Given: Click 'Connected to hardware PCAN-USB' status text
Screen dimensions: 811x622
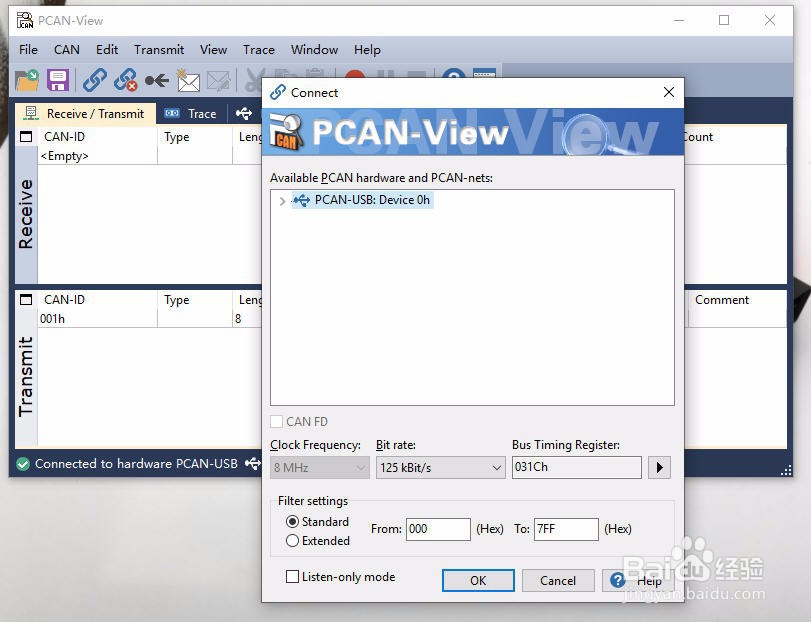Looking at the screenshot, I should tap(136, 463).
